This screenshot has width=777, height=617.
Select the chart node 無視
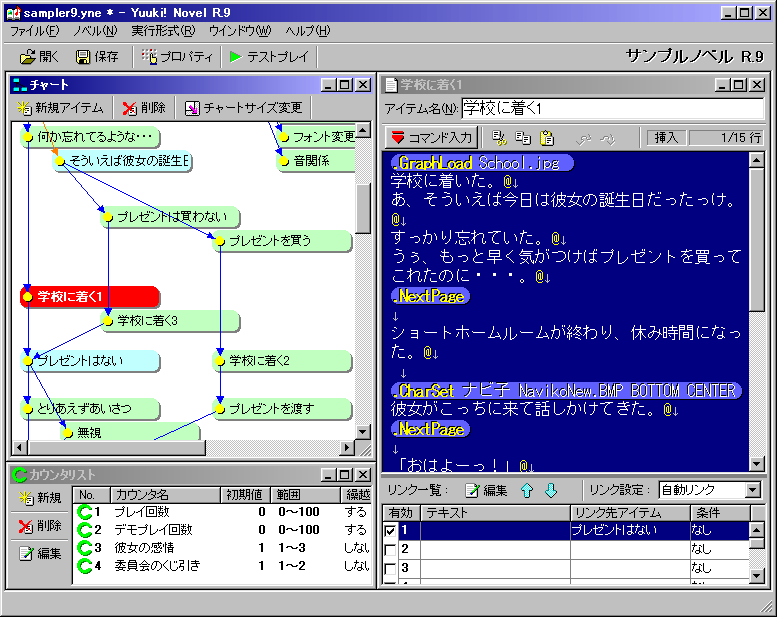tap(130, 432)
